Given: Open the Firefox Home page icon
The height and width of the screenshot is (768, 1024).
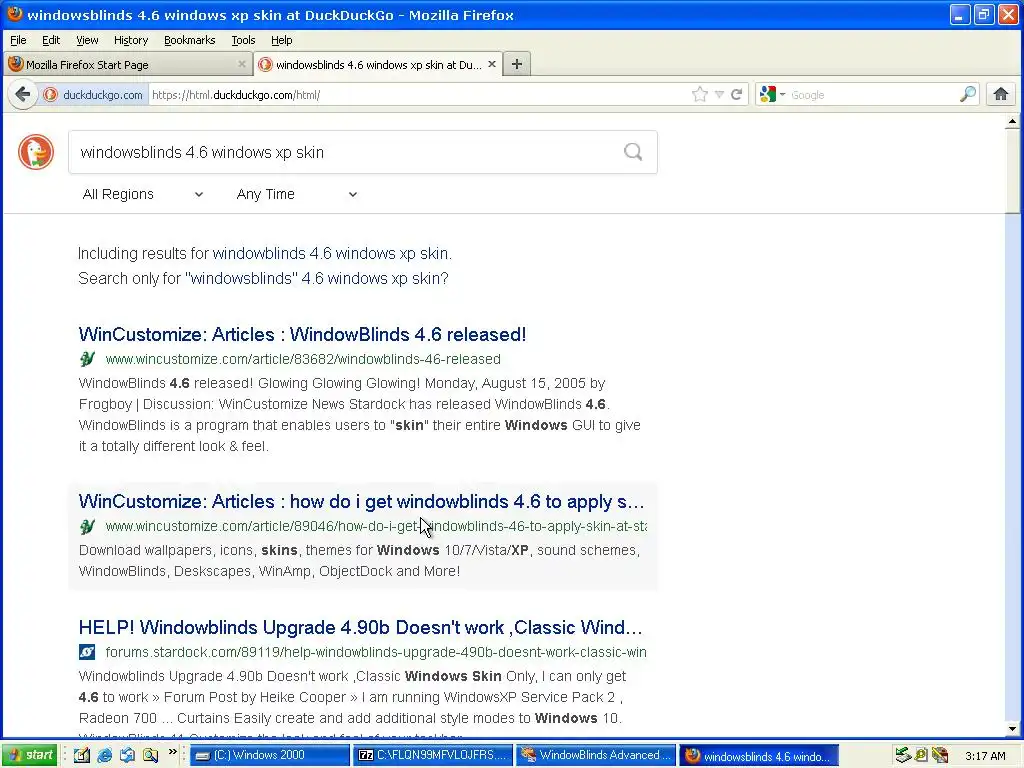Looking at the screenshot, I should pos(1000,95).
